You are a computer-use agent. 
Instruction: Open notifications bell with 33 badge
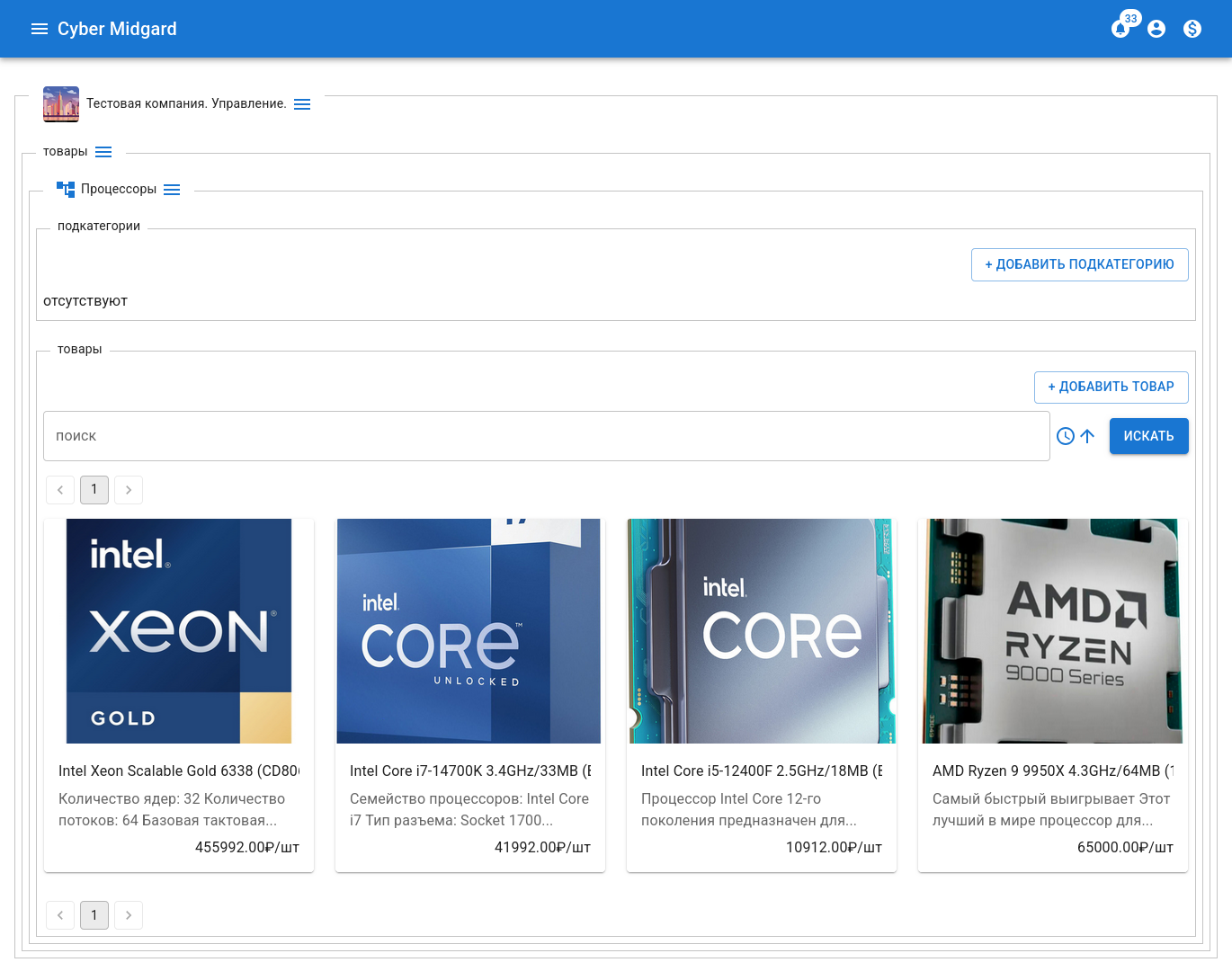point(1120,29)
